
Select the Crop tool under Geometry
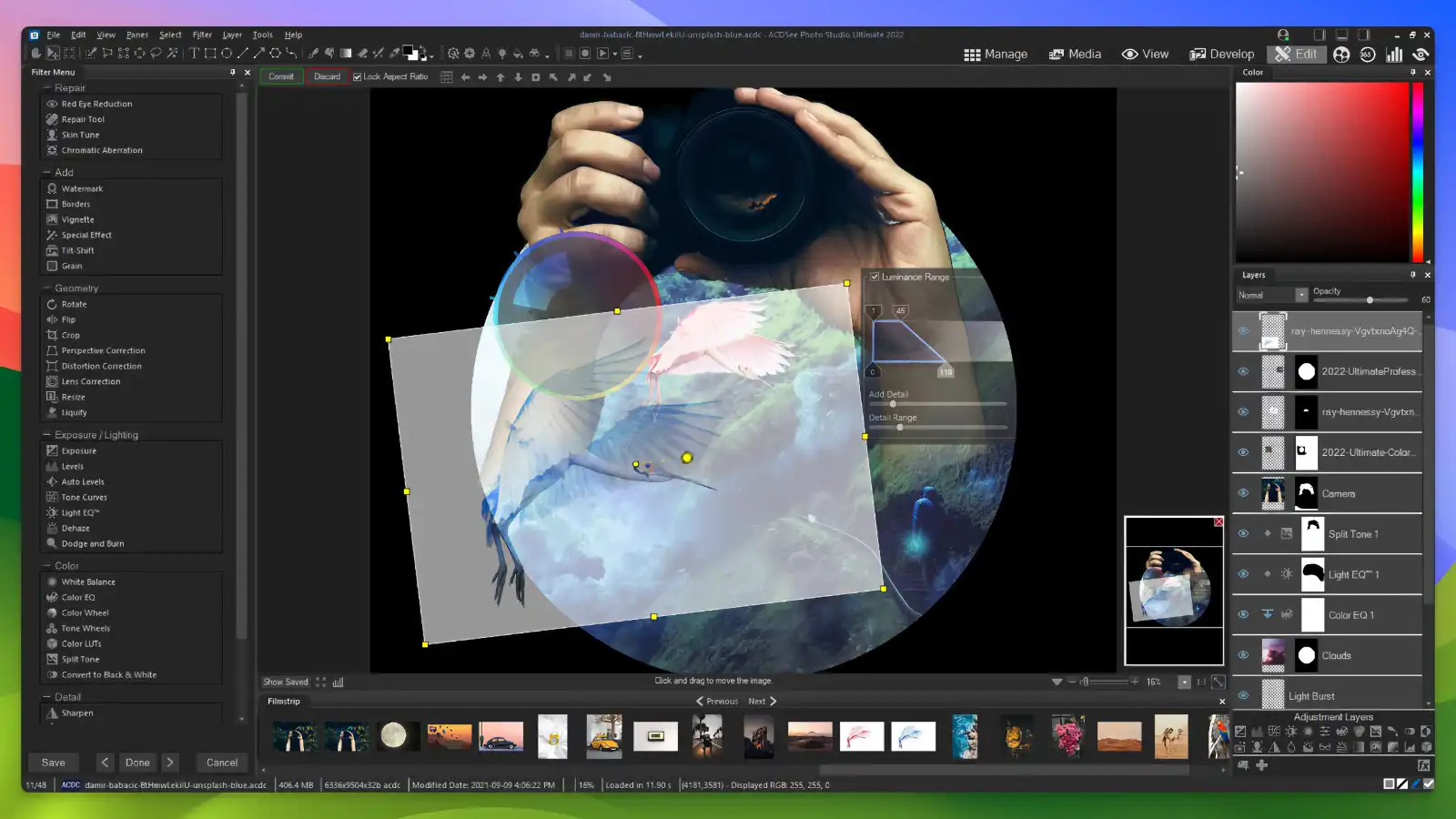tap(69, 335)
